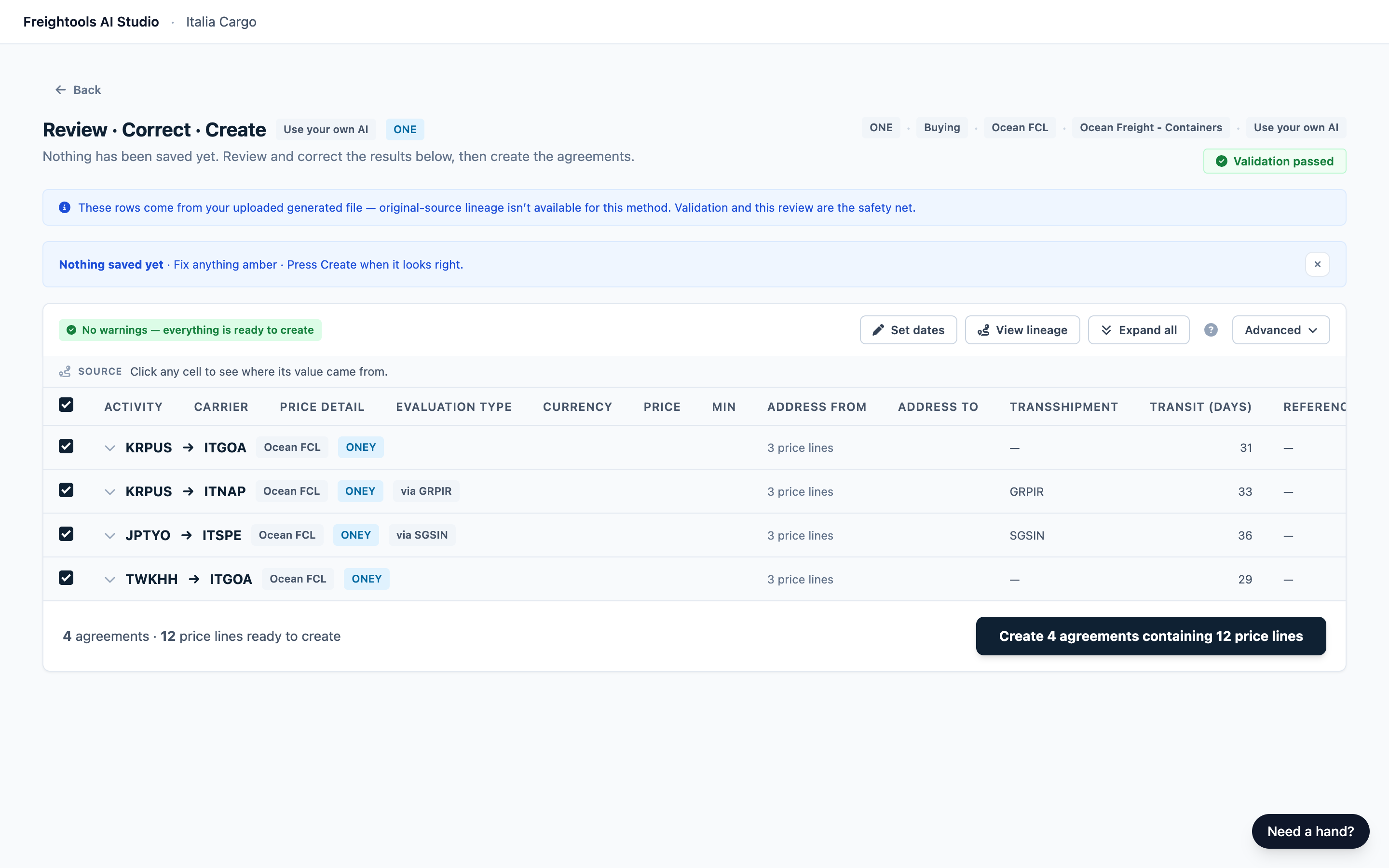Click the ACTIVITY column header
1389x868 pixels.
133,407
